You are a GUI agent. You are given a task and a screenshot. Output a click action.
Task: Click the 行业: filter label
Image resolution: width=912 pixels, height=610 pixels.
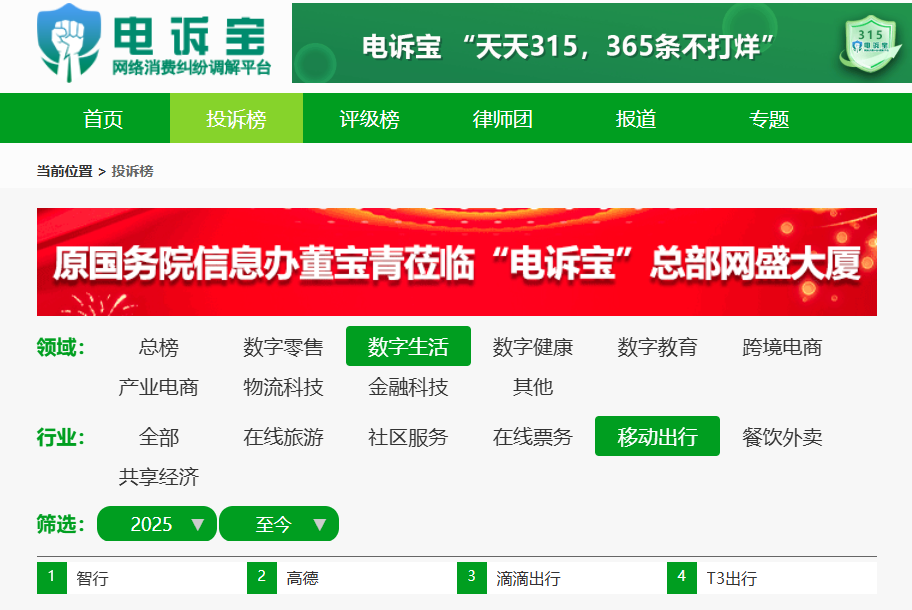61,437
